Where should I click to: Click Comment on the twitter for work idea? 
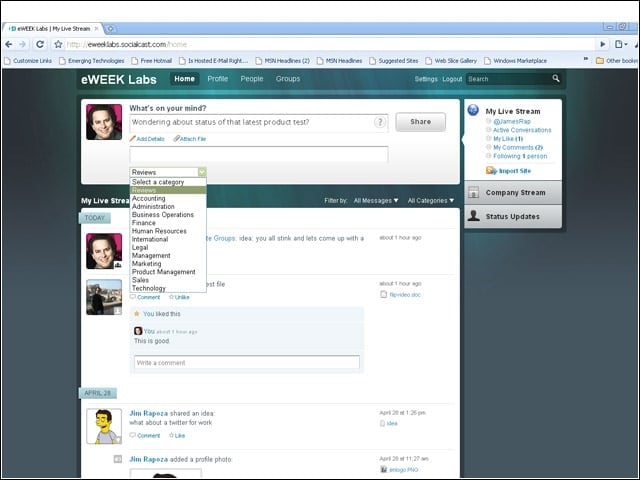point(145,436)
